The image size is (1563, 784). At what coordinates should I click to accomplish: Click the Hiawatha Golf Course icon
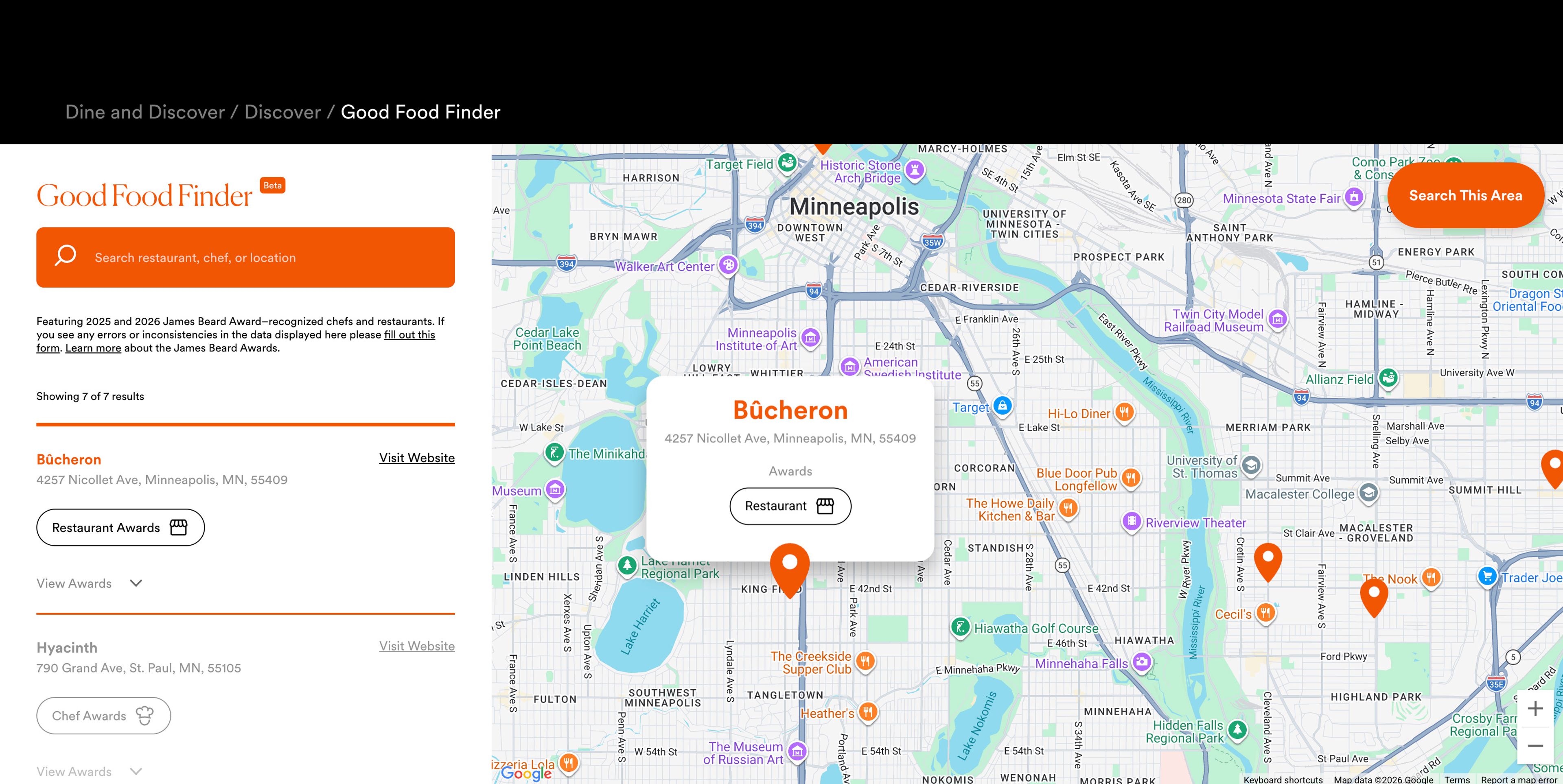pos(960,627)
